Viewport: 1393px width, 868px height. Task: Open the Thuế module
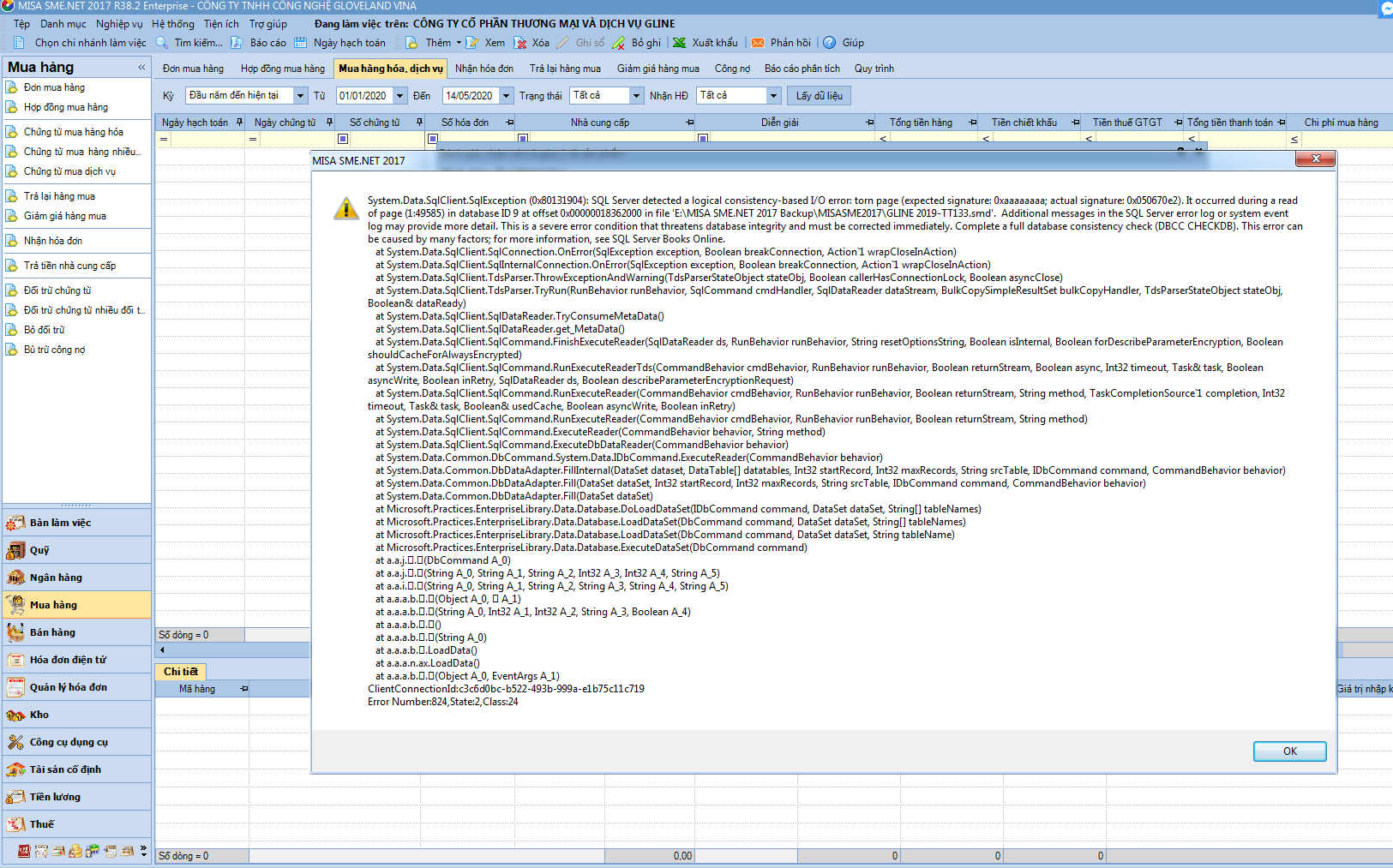[x=77, y=824]
